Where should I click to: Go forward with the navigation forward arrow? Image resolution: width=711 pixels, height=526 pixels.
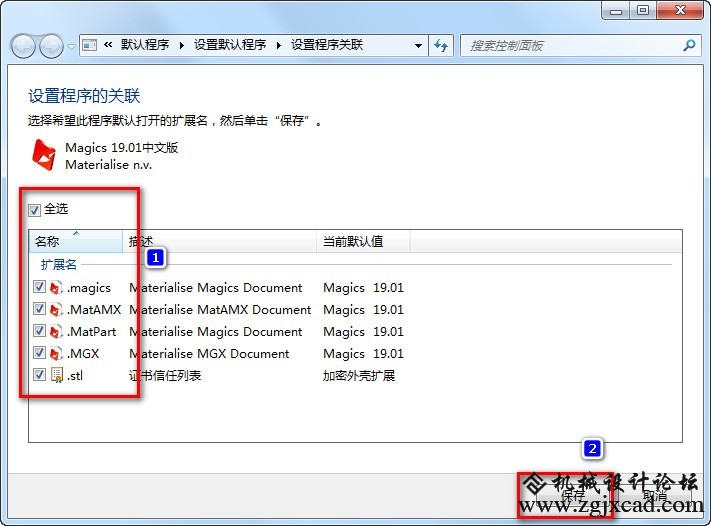[x=51, y=46]
